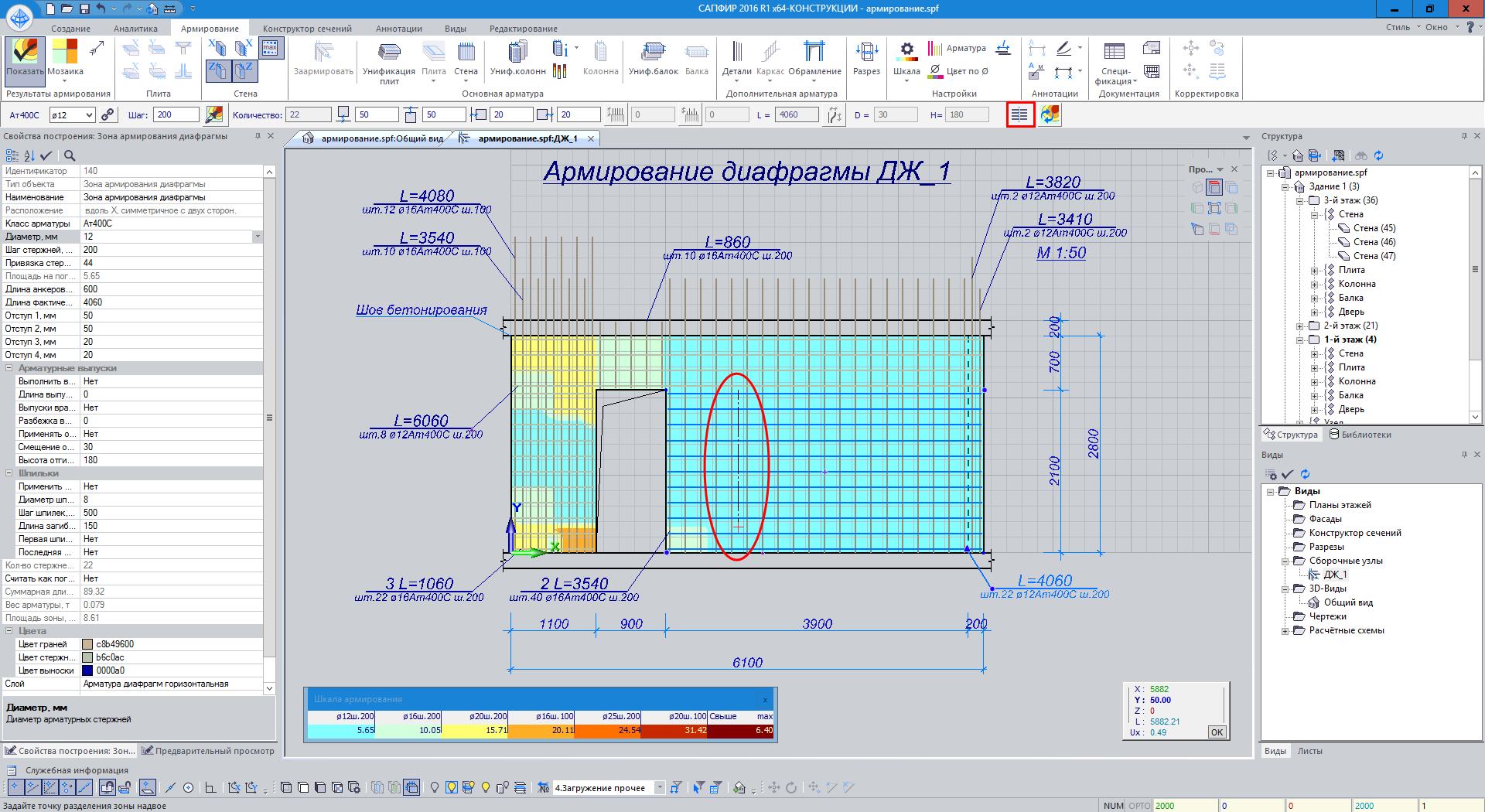Switch to the Аннотации ribbon tab

(x=398, y=29)
